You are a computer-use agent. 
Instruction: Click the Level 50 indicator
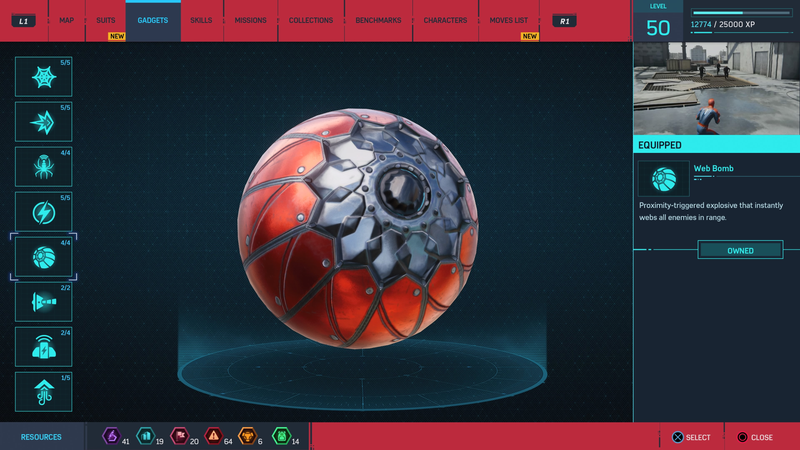coord(658,21)
